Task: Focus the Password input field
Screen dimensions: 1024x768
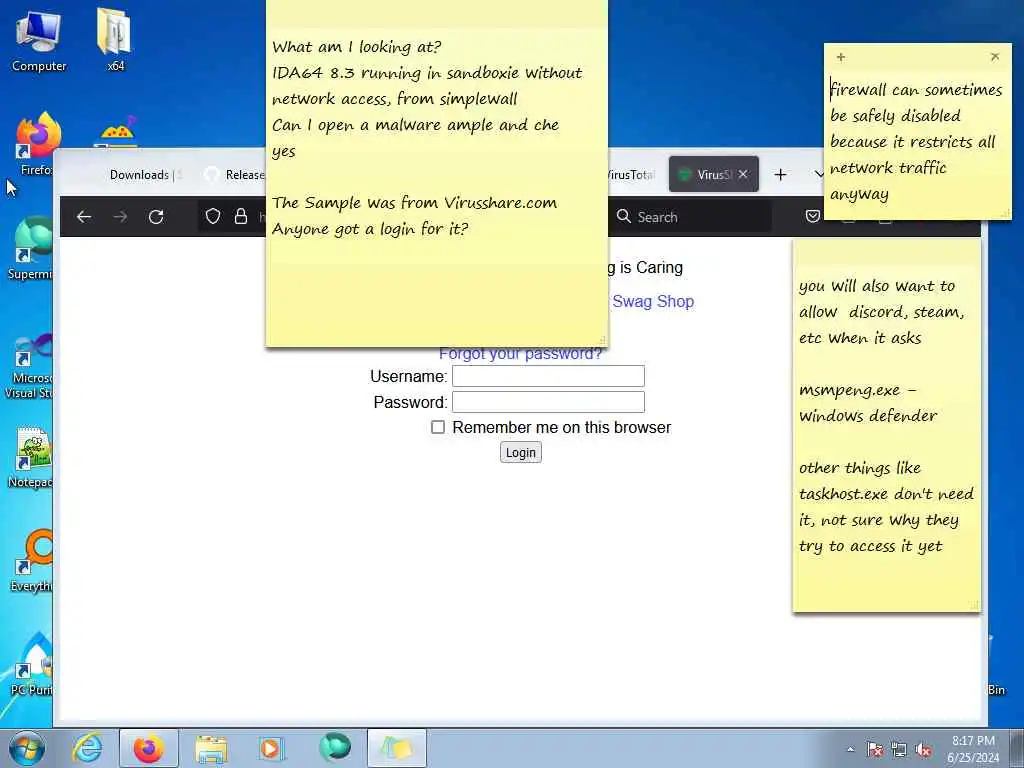Action: click(549, 402)
